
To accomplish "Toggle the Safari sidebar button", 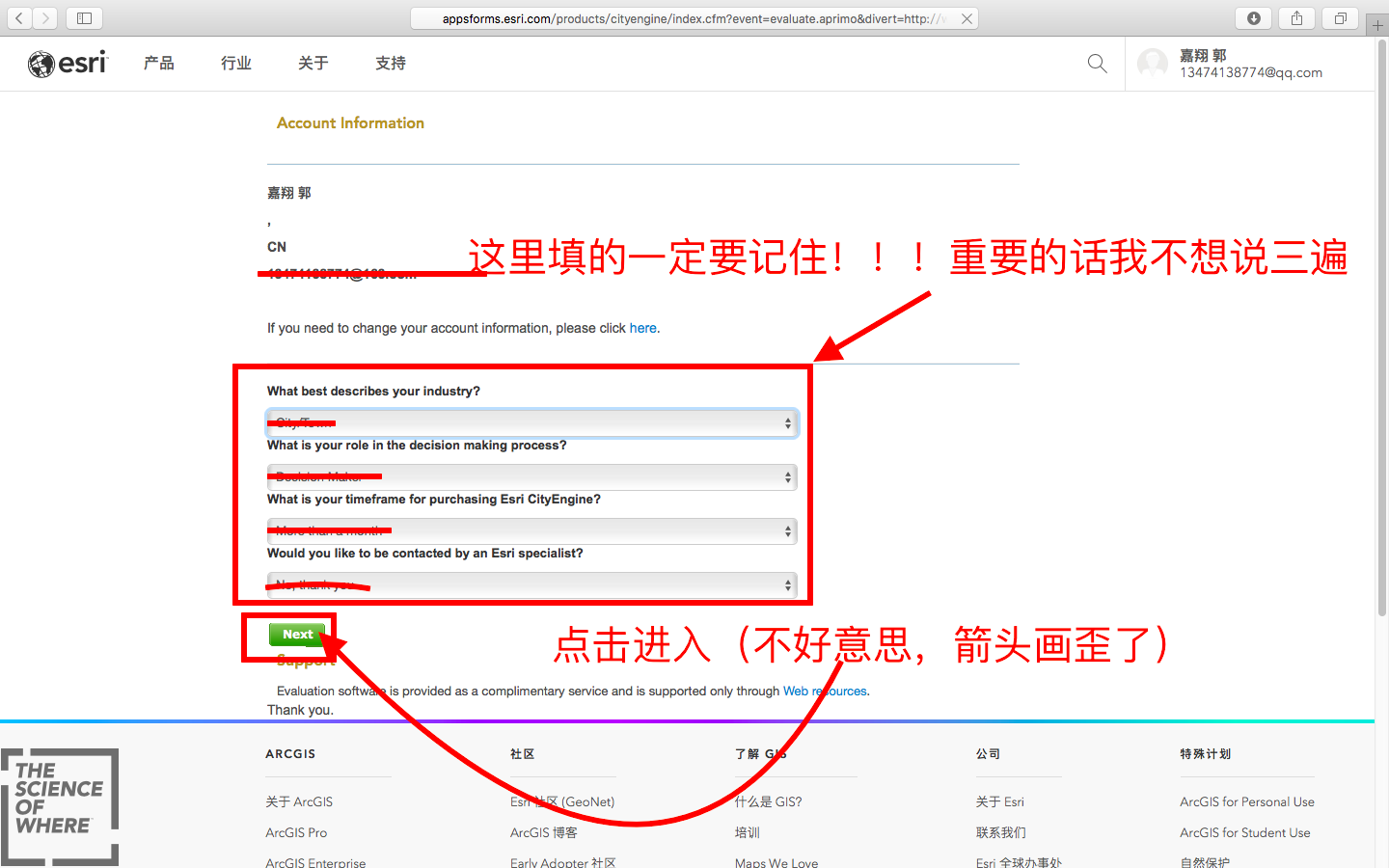I will (84, 17).
